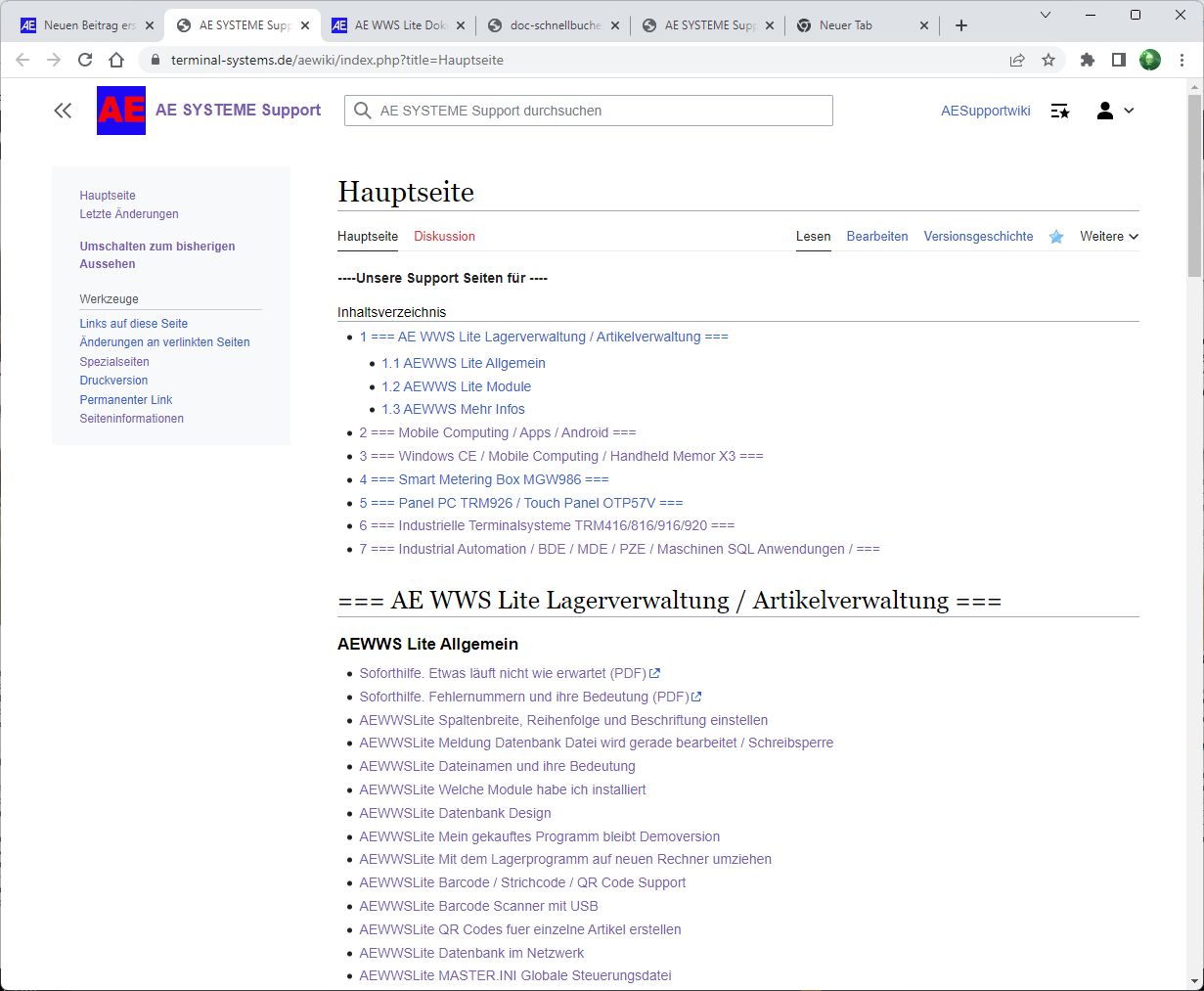Collapse the sidebar with the double chevron icon
Image resolution: width=1204 pixels, height=991 pixels.
coord(63,111)
